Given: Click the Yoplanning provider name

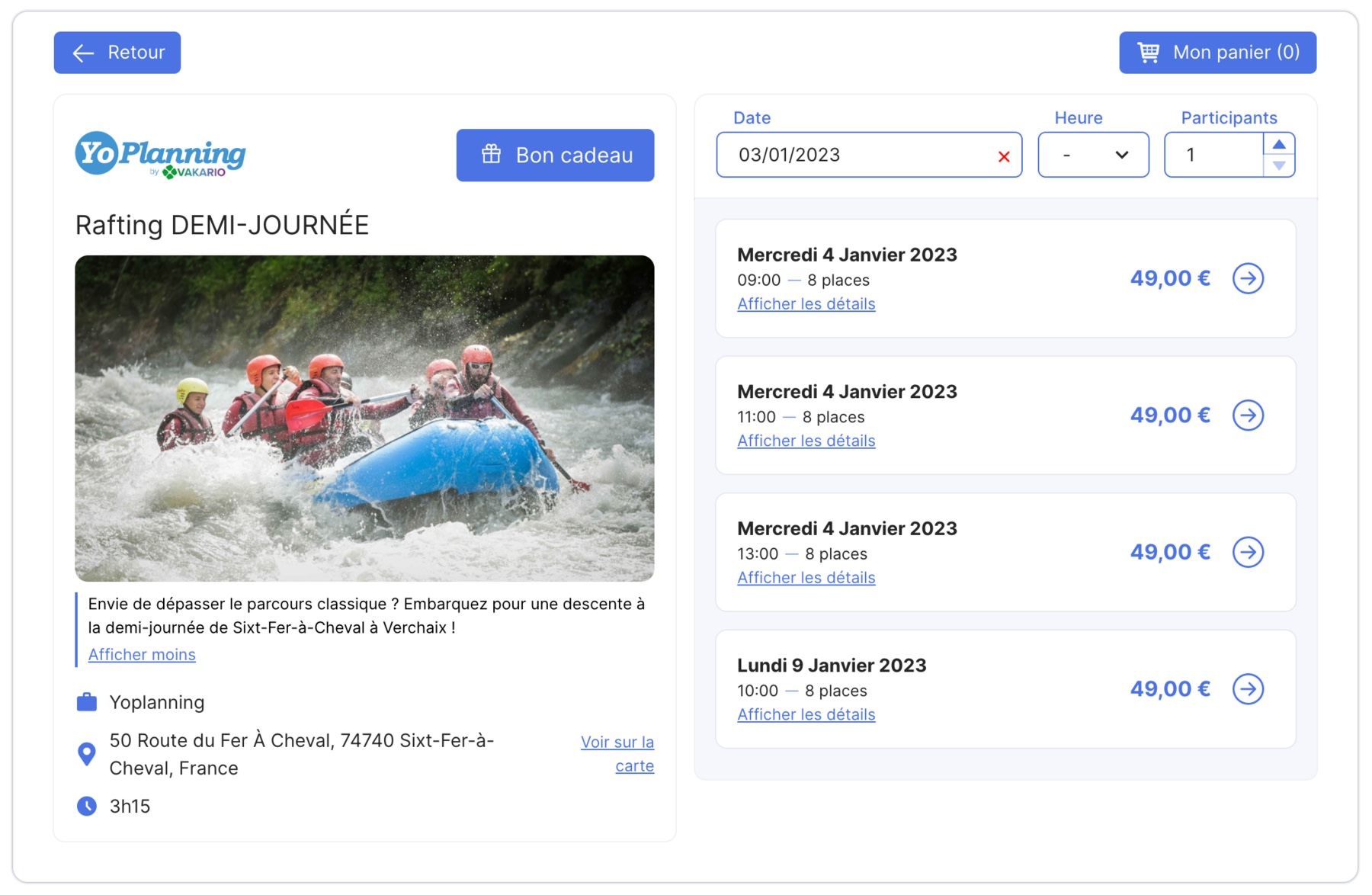Looking at the screenshot, I should (x=157, y=702).
